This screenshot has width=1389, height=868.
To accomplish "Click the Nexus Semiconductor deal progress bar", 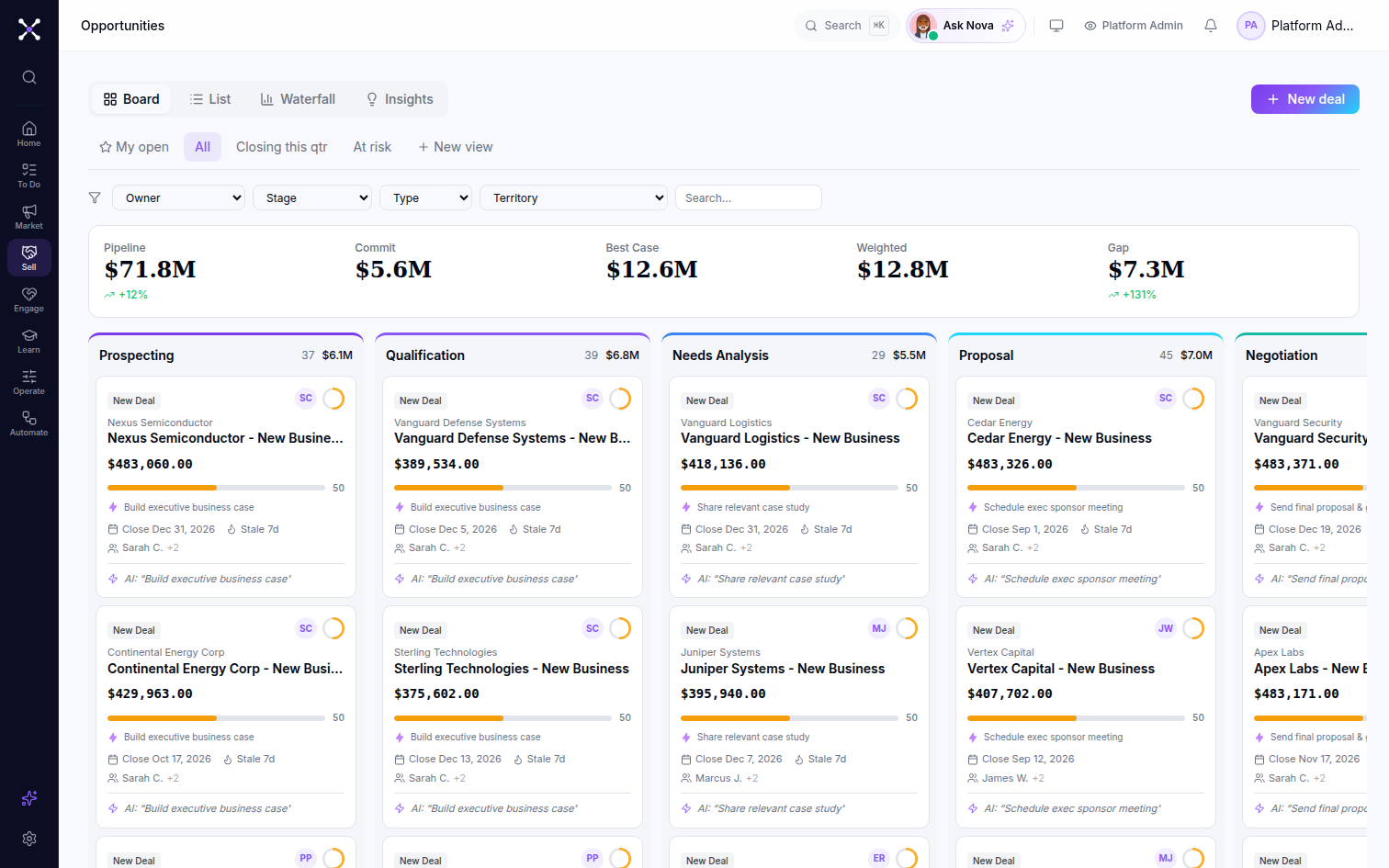I will (x=216, y=488).
